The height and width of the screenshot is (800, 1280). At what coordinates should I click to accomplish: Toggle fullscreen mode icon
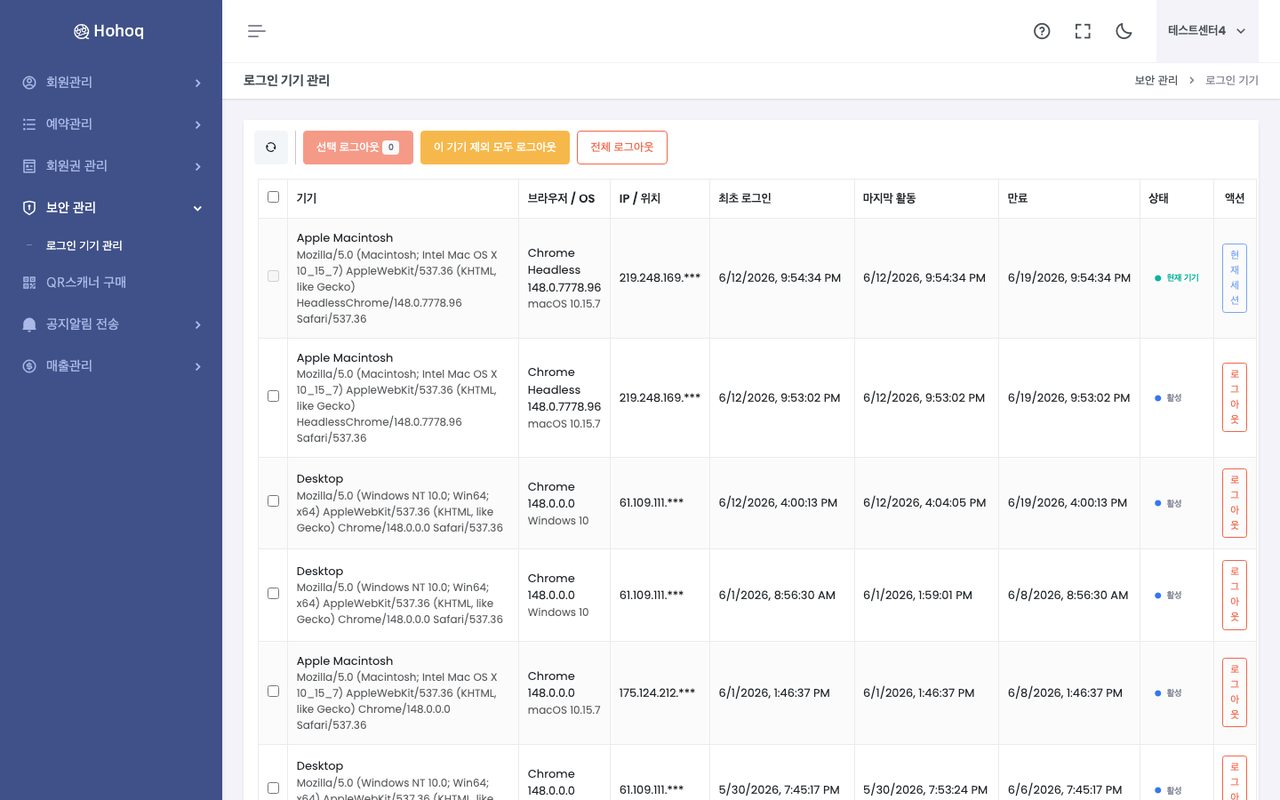1083,31
